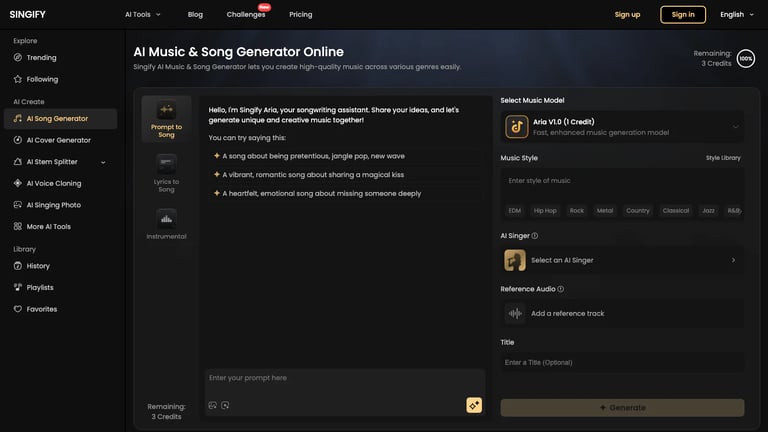Click the AI Stem Splitter icon
The height and width of the screenshot is (432, 768).
point(18,162)
